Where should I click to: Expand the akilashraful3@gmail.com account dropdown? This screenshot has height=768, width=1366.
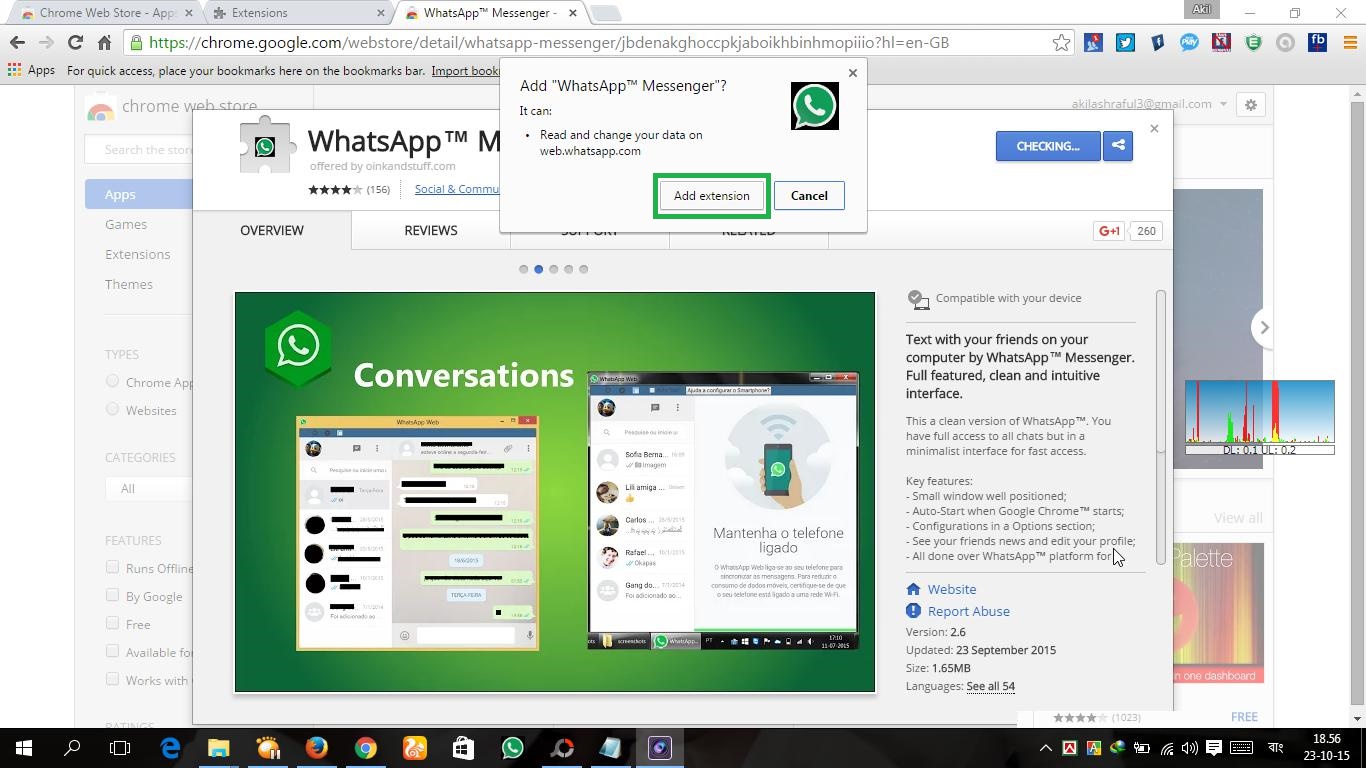(1149, 104)
